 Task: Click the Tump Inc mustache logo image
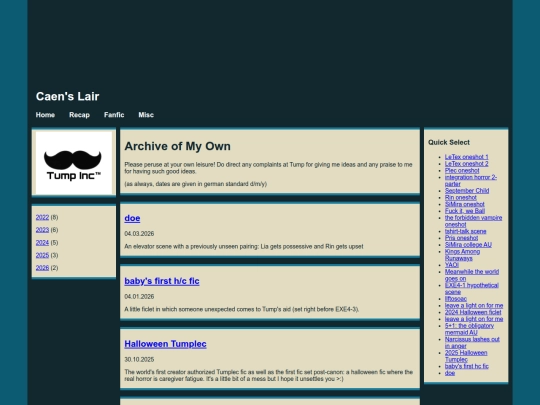(74, 163)
